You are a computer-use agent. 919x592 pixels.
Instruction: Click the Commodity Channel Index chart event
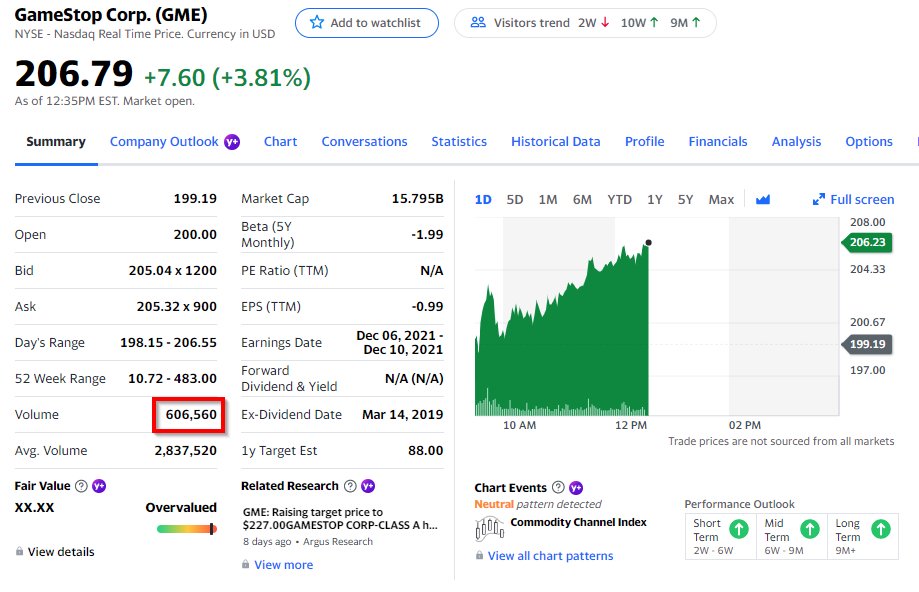click(578, 522)
